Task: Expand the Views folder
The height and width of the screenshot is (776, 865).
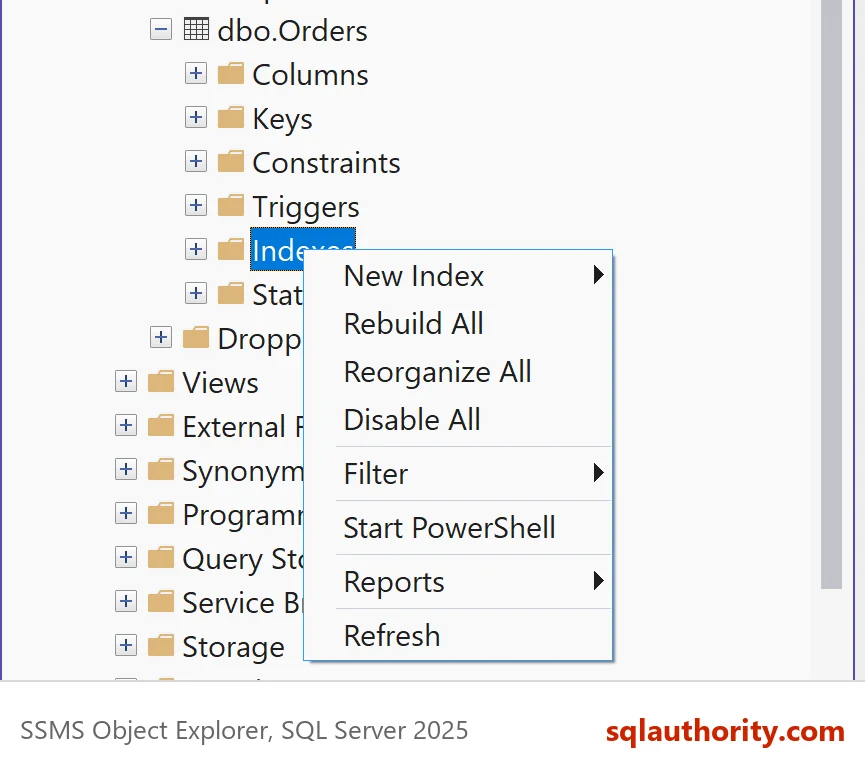Action: [126, 382]
